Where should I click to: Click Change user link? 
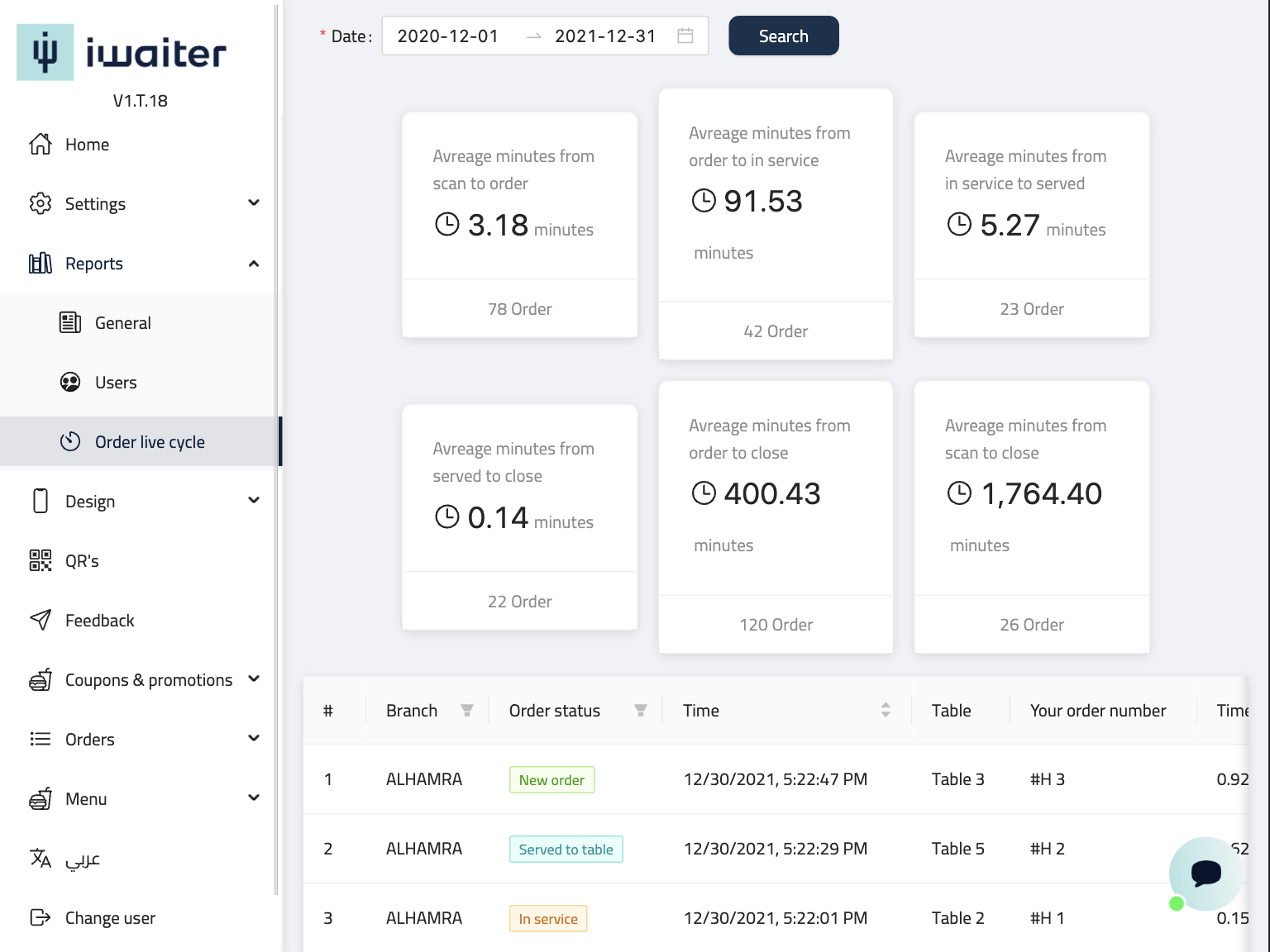[x=110, y=918]
